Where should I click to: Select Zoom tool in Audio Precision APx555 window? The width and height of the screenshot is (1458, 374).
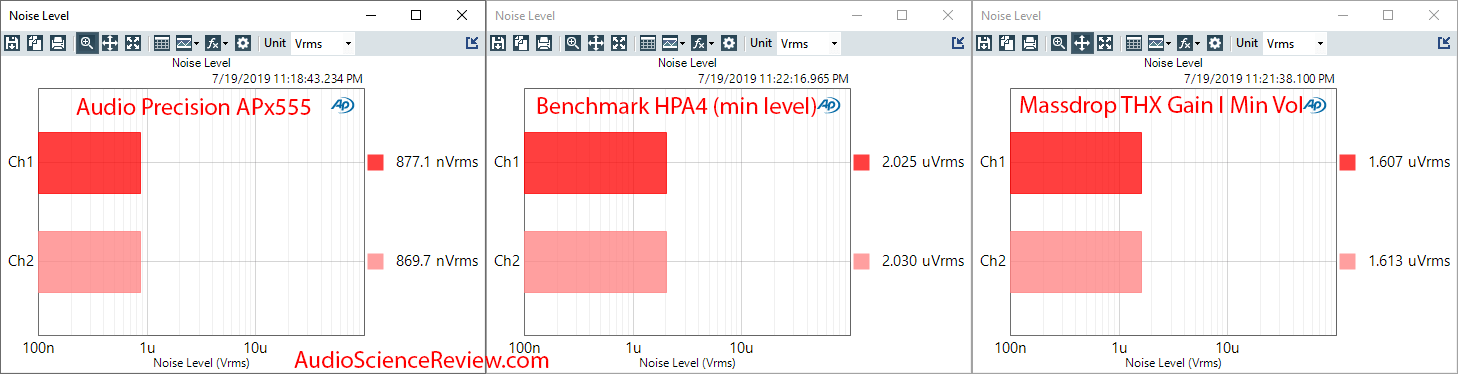[87, 43]
